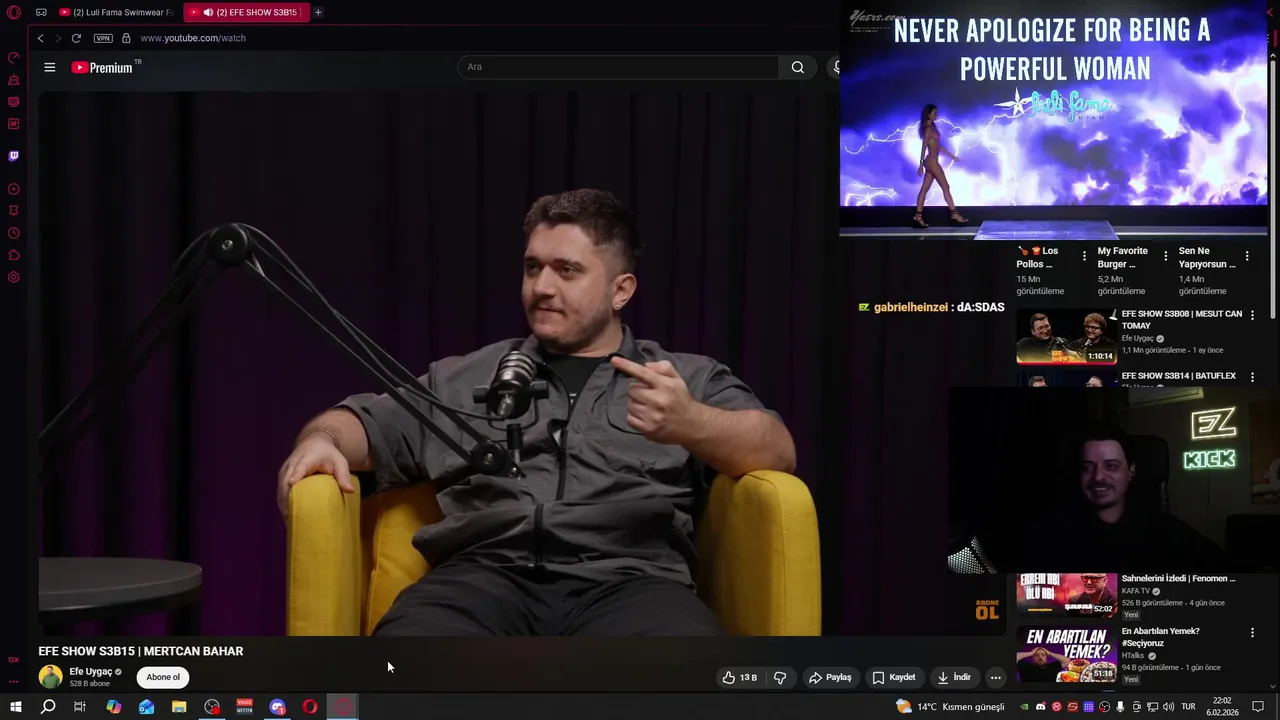Open a new browser tab with plus
Viewport: 1280px width, 720px height.
click(x=318, y=12)
